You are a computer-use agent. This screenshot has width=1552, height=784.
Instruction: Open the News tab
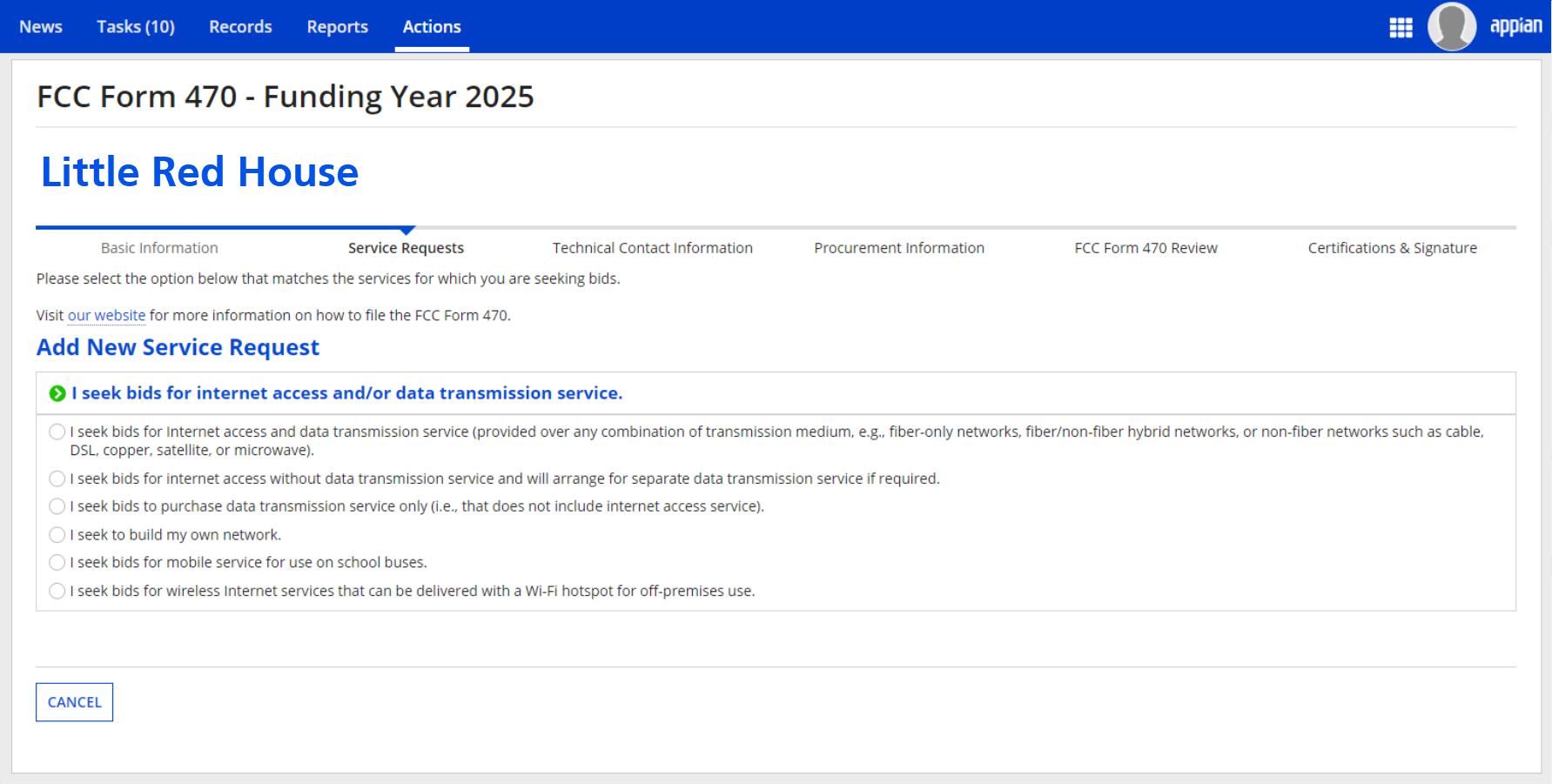(x=41, y=27)
